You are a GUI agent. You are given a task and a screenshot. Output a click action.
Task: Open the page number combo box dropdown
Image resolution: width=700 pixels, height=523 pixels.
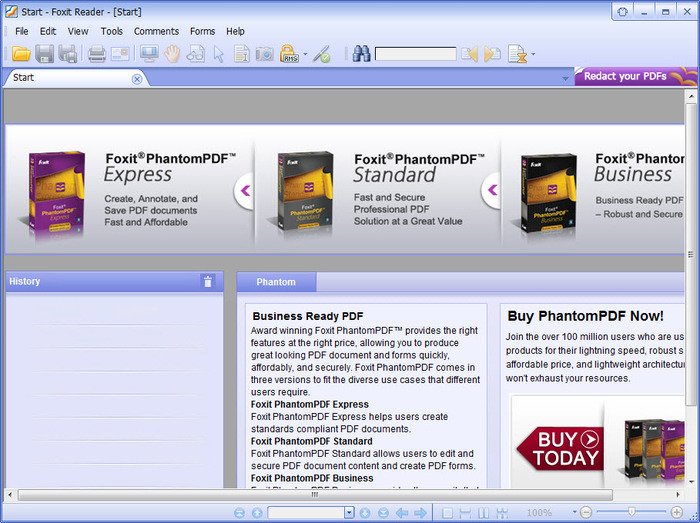[349, 512]
